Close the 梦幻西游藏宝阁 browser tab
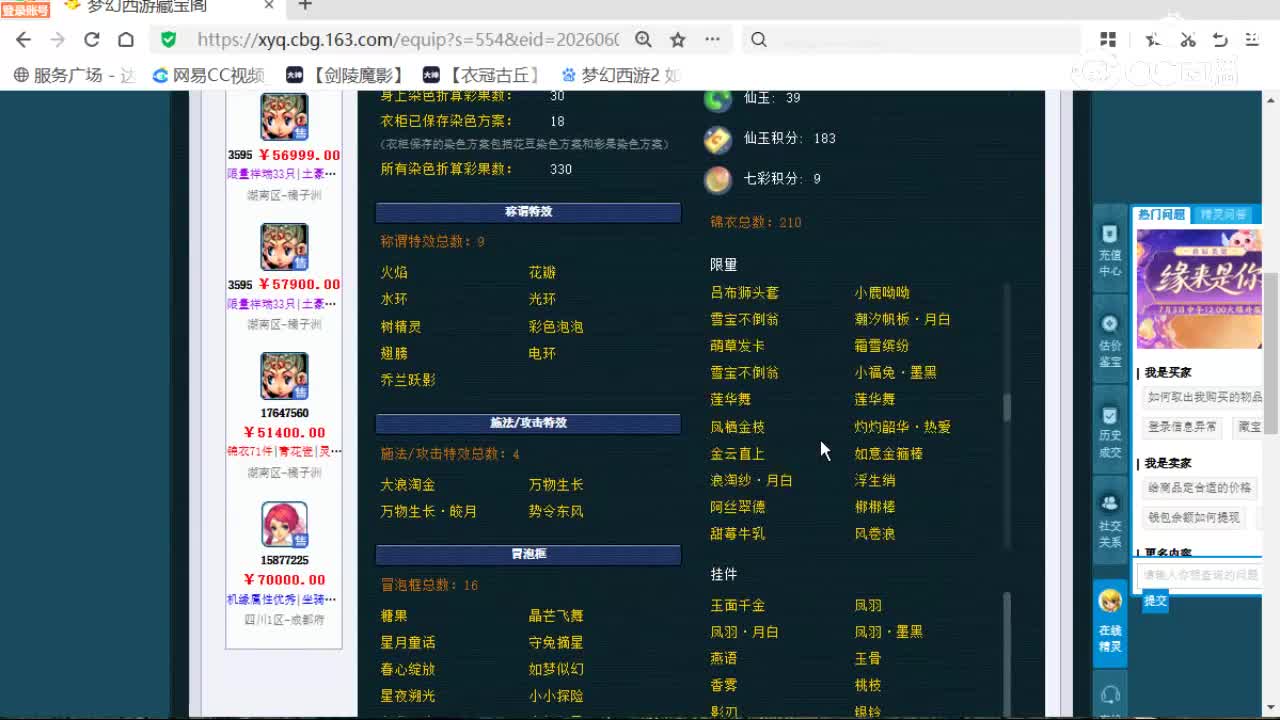1280x720 pixels. click(x=269, y=6)
